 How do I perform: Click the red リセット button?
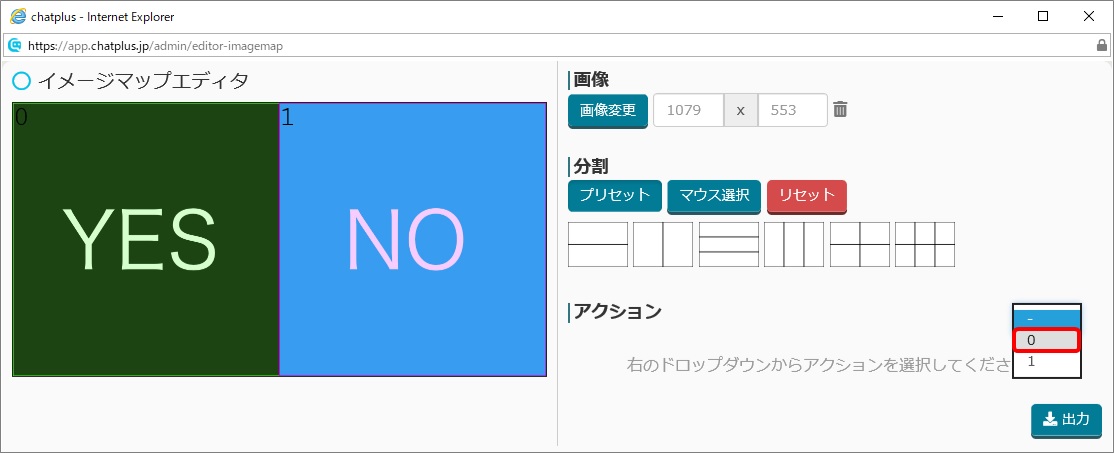[807, 196]
